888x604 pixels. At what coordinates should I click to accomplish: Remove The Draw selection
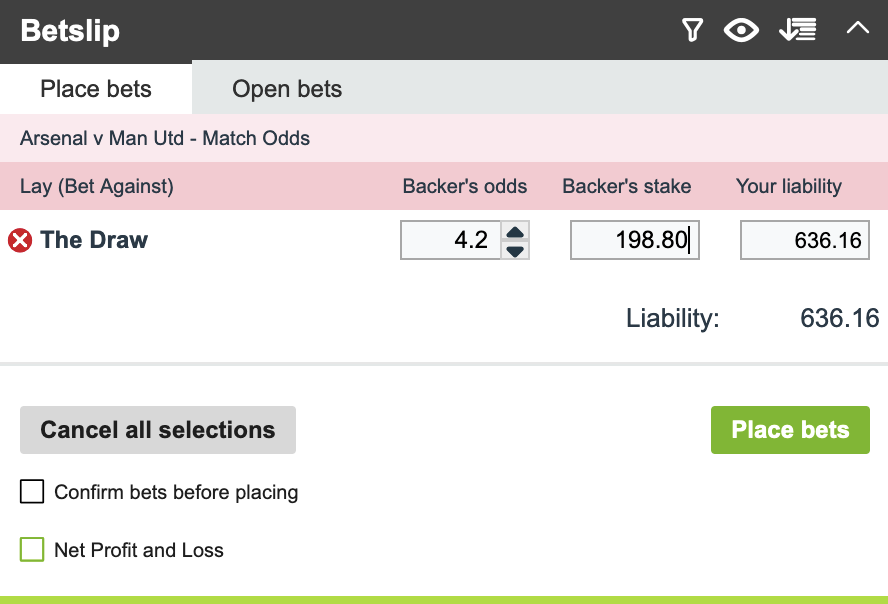click(x=20, y=240)
